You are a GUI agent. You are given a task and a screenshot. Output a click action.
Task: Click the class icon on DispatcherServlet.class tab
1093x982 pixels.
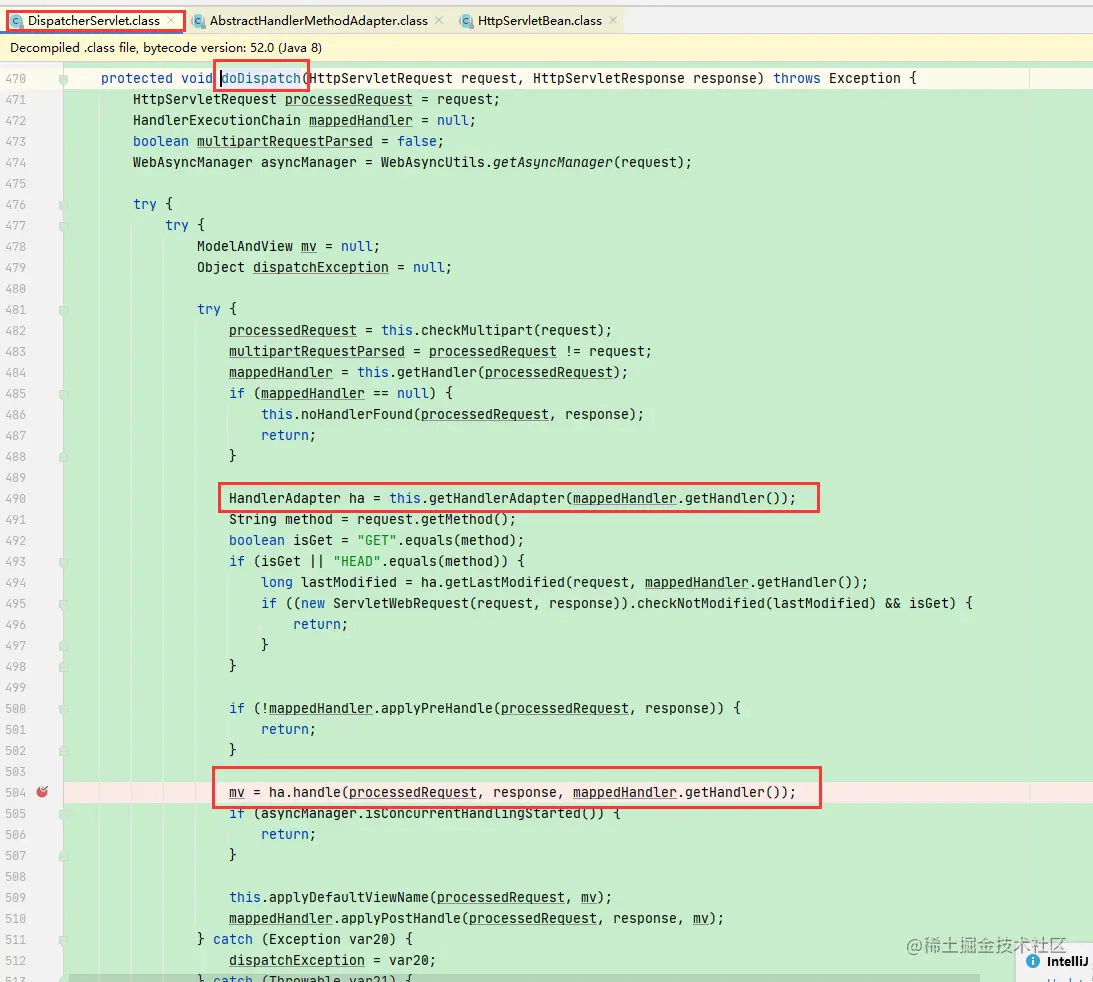coord(16,21)
